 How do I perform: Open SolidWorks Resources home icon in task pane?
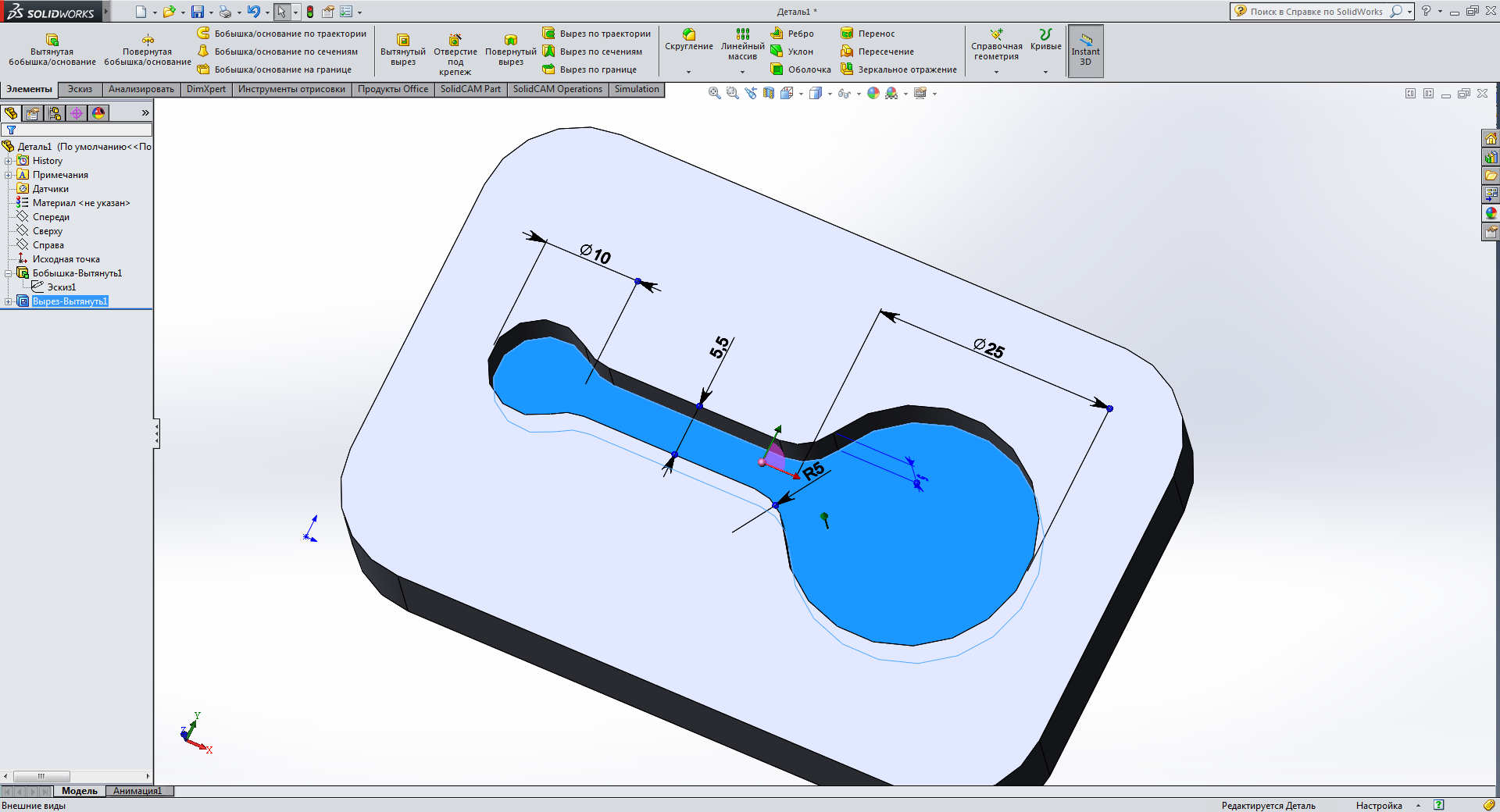click(1491, 138)
